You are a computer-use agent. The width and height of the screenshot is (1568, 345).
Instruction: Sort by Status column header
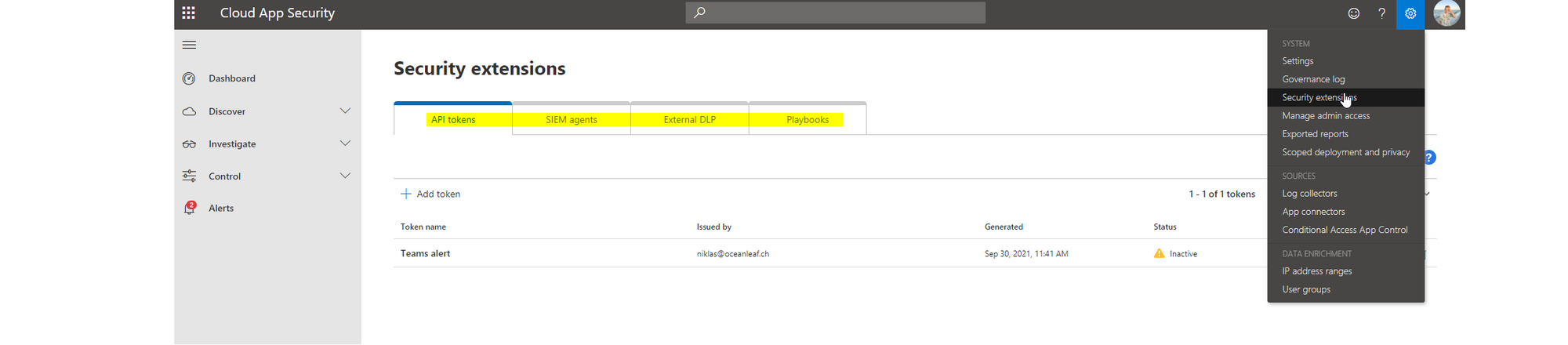pyautogui.click(x=1165, y=227)
